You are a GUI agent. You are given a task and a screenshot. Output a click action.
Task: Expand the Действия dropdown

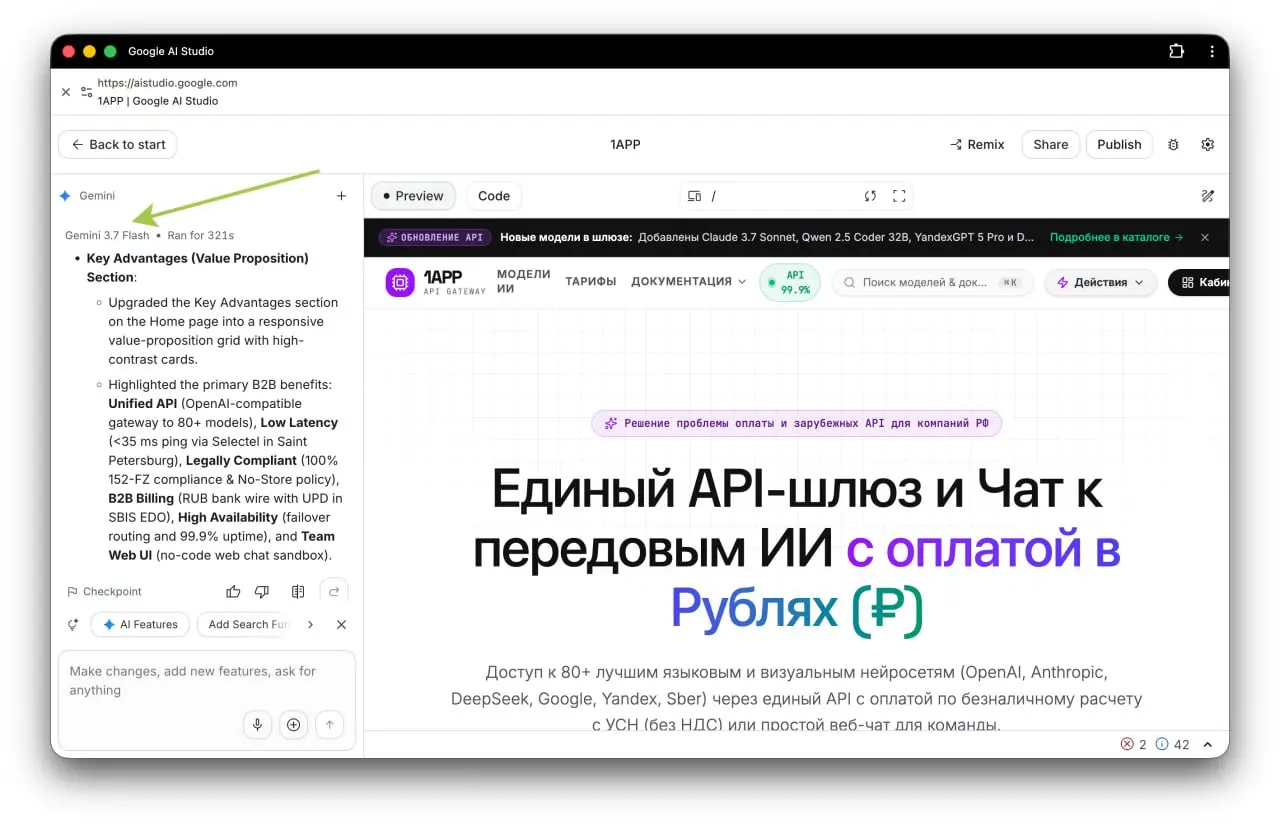(x=1100, y=282)
